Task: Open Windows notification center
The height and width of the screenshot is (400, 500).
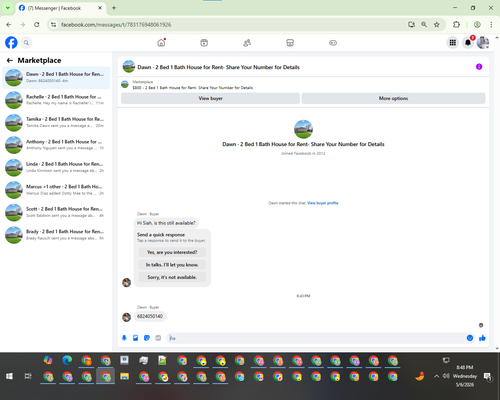Action: [488, 377]
